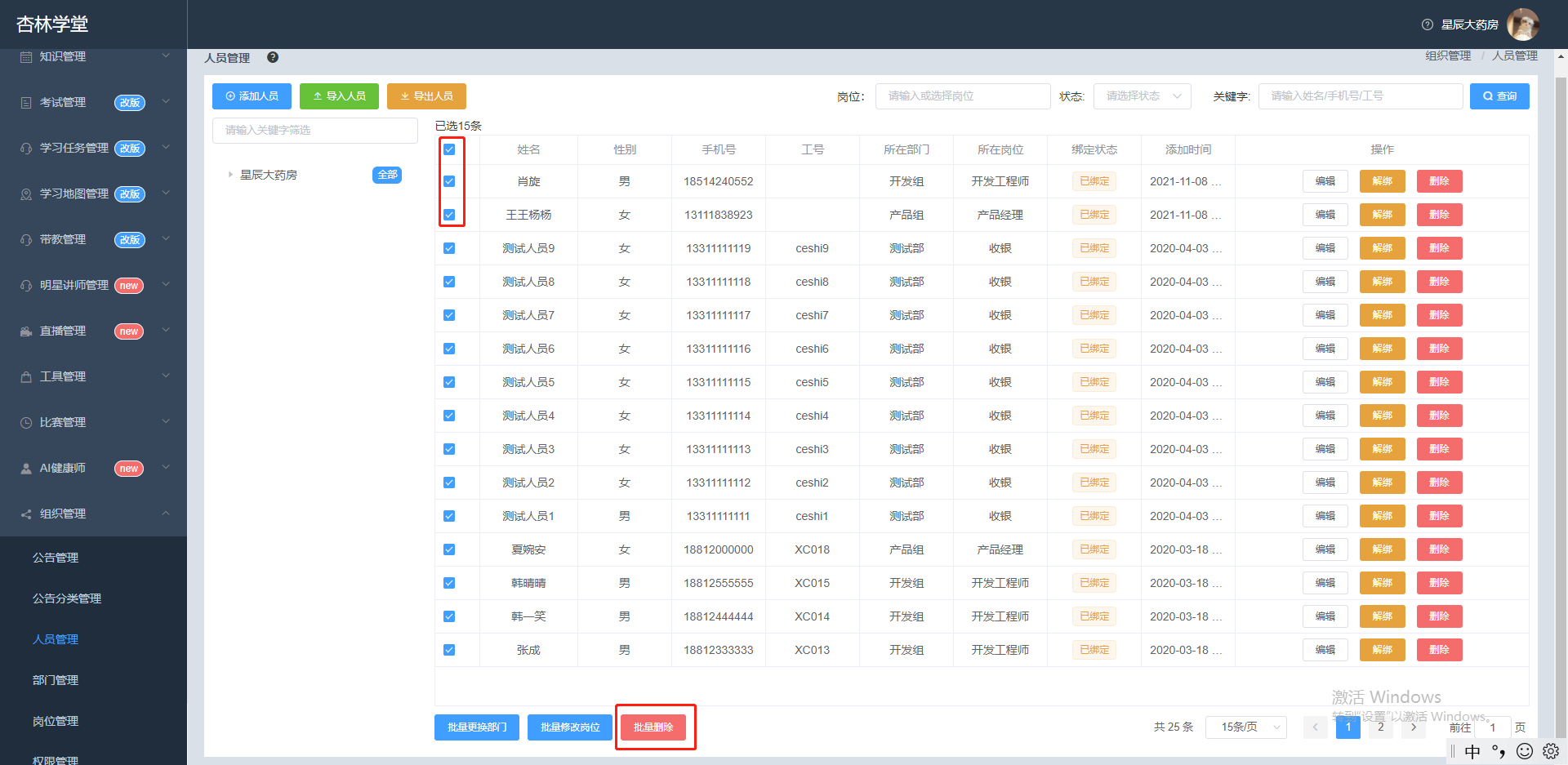This screenshot has height=765, width=1568.
Task: Click the help icon before 星辰大药房 in header
Action: tap(1428, 24)
